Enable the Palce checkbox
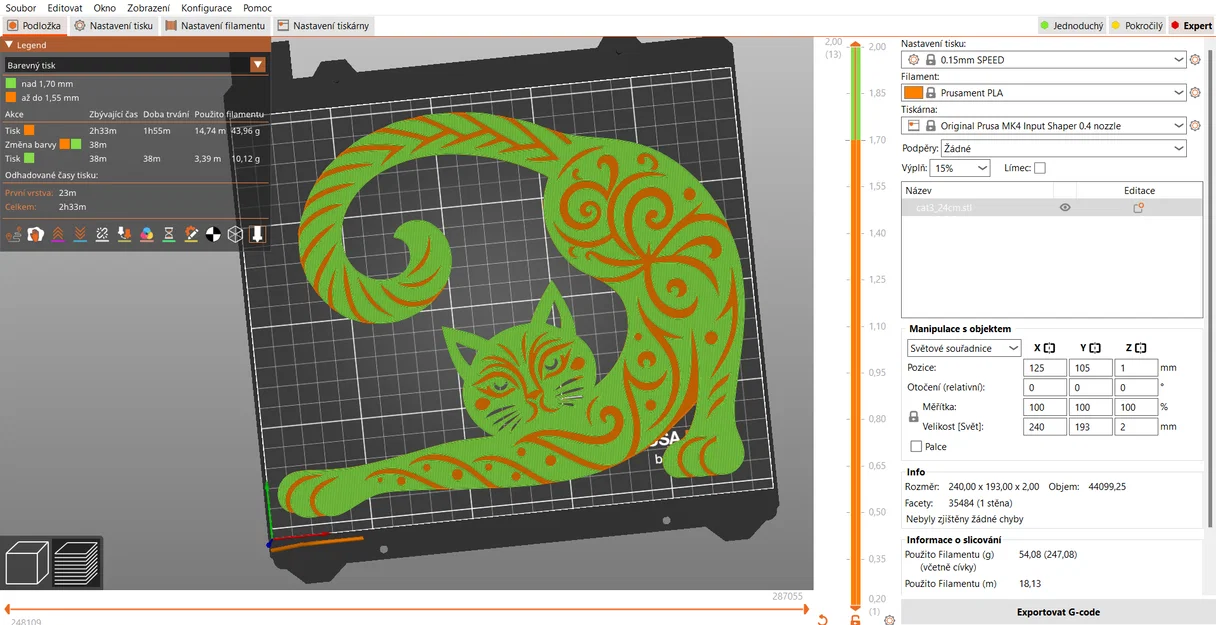 (x=916, y=447)
